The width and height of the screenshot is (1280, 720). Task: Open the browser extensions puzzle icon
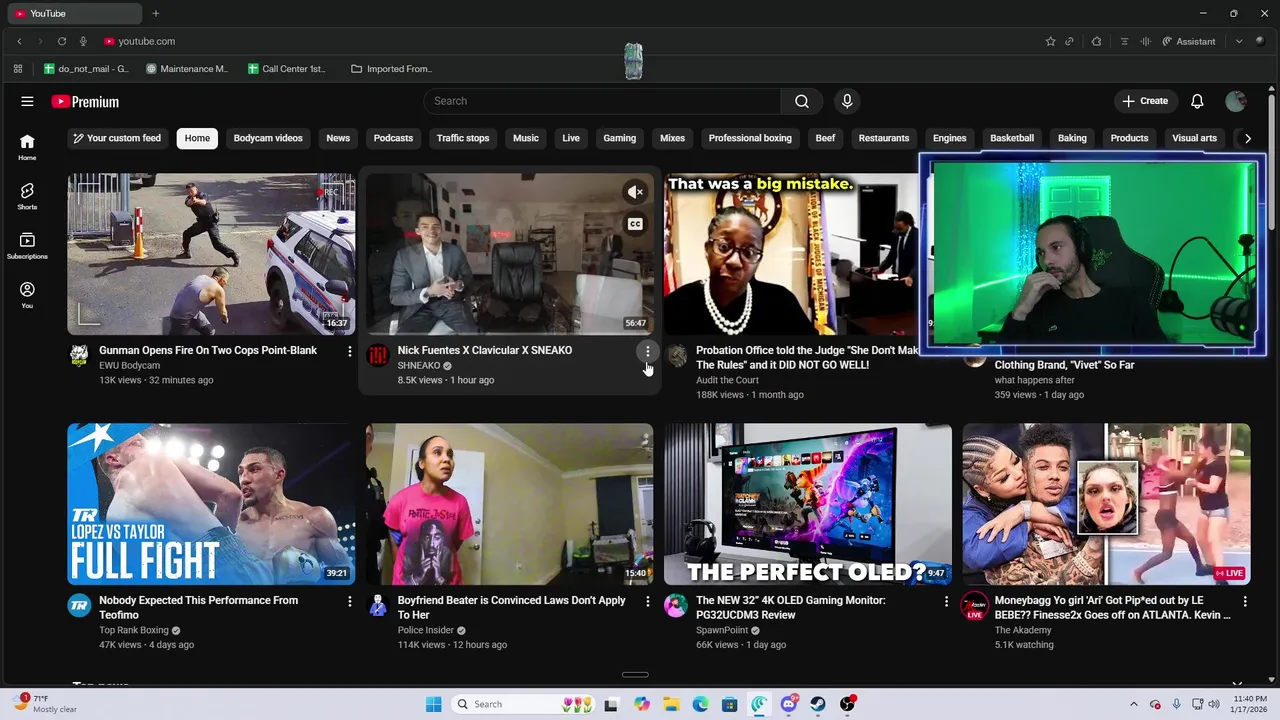click(1096, 41)
